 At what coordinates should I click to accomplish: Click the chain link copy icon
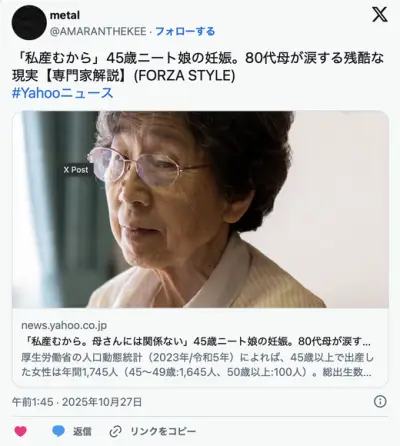[115, 432]
